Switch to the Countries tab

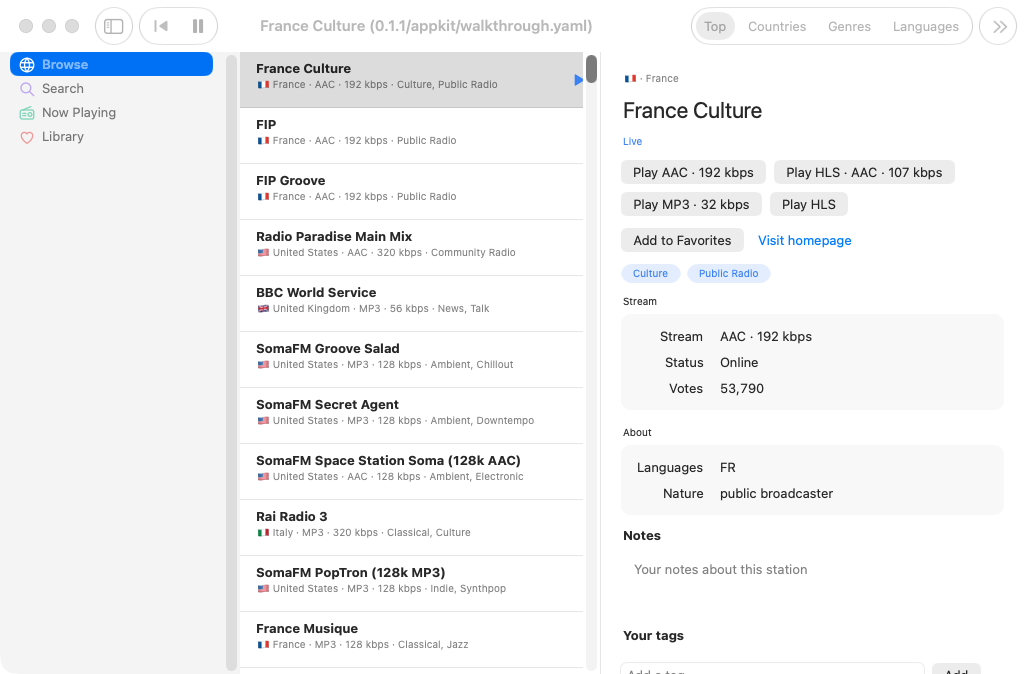[x=776, y=27]
